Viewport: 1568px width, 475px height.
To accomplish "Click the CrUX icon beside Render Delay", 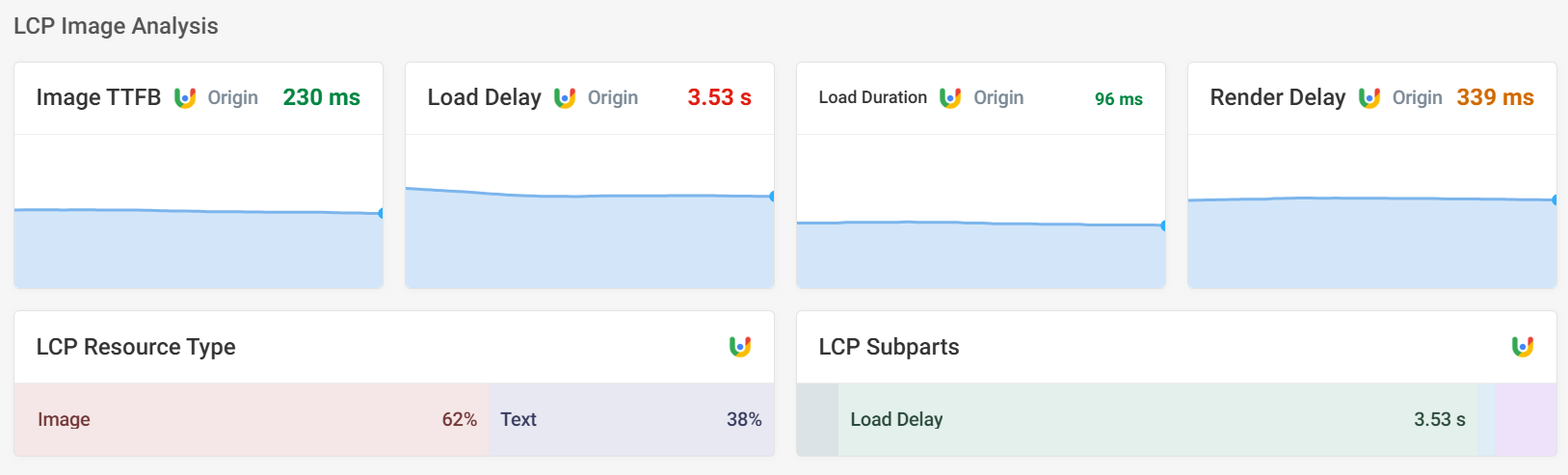I will click(x=1369, y=97).
